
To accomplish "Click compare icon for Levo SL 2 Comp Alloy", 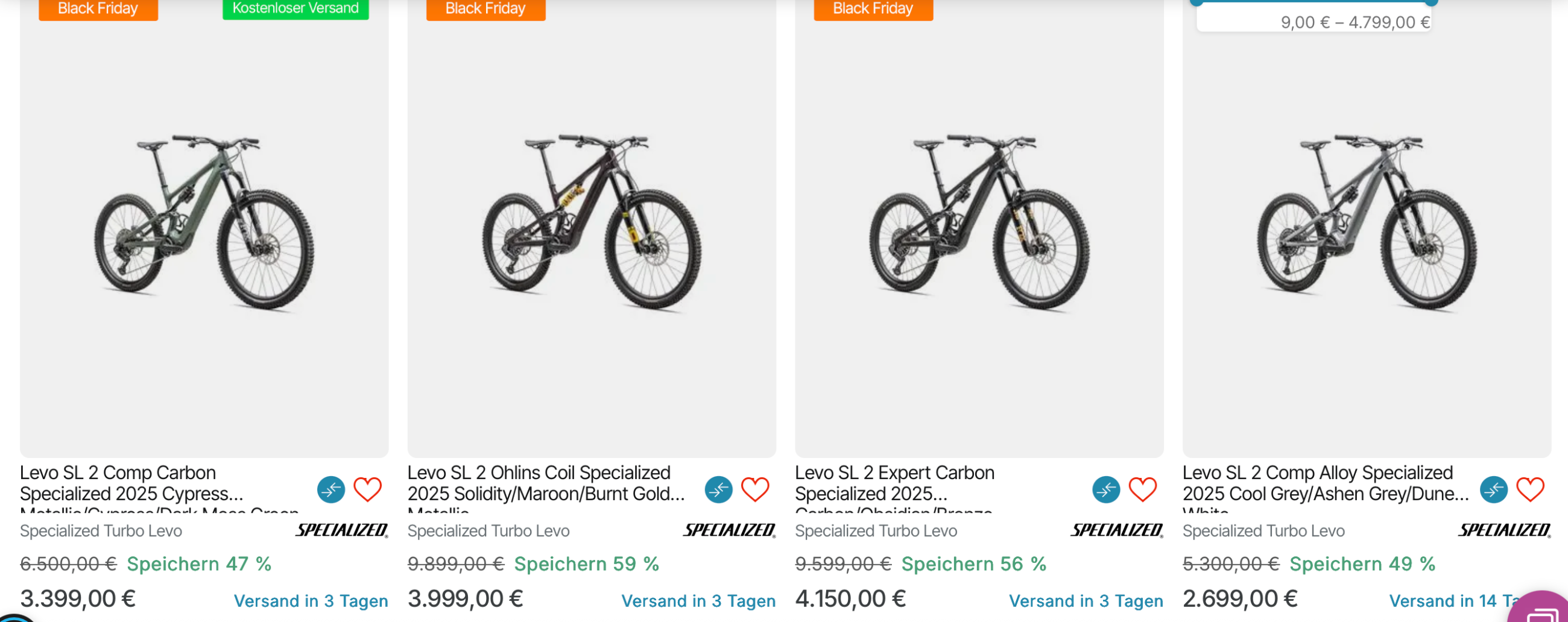I will tap(1494, 489).
